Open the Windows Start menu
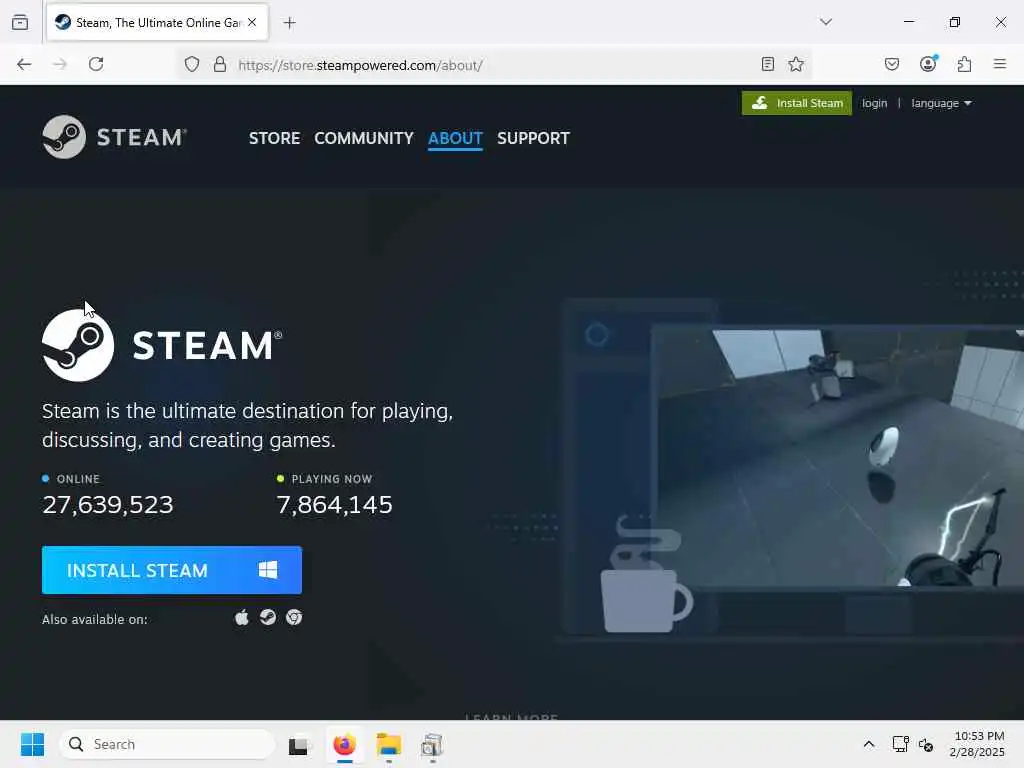This screenshot has width=1024, height=768. tap(32, 744)
